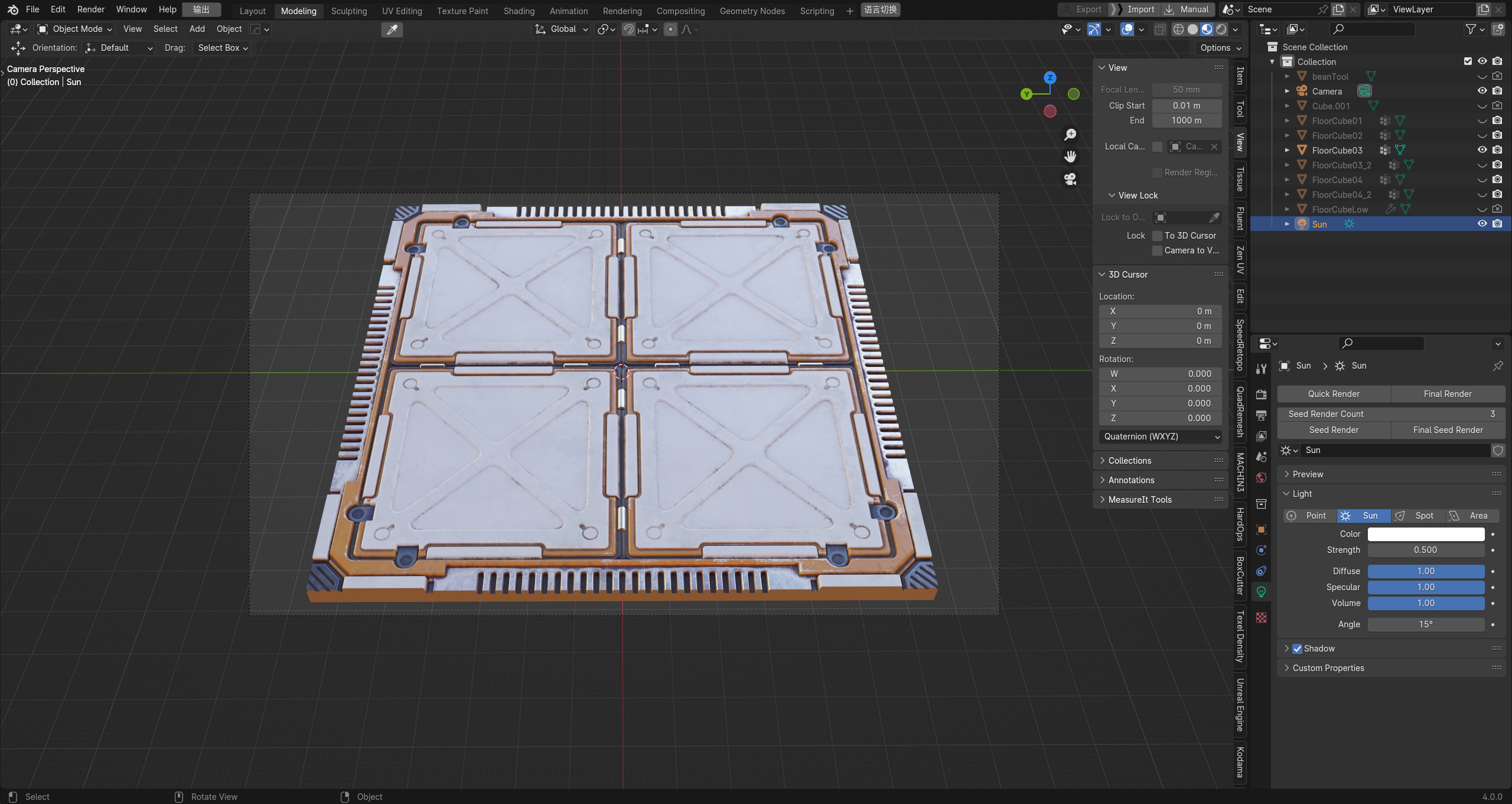Open the Texture properties tab icon
Viewport: 1512px width, 804px height.
coord(1261,617)
